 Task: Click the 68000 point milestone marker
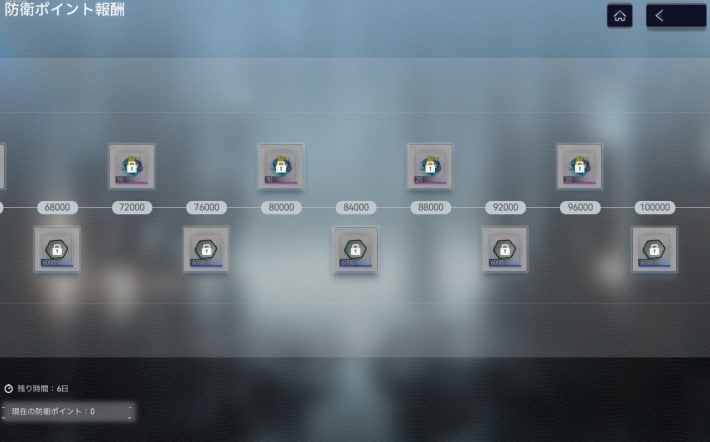57,207
